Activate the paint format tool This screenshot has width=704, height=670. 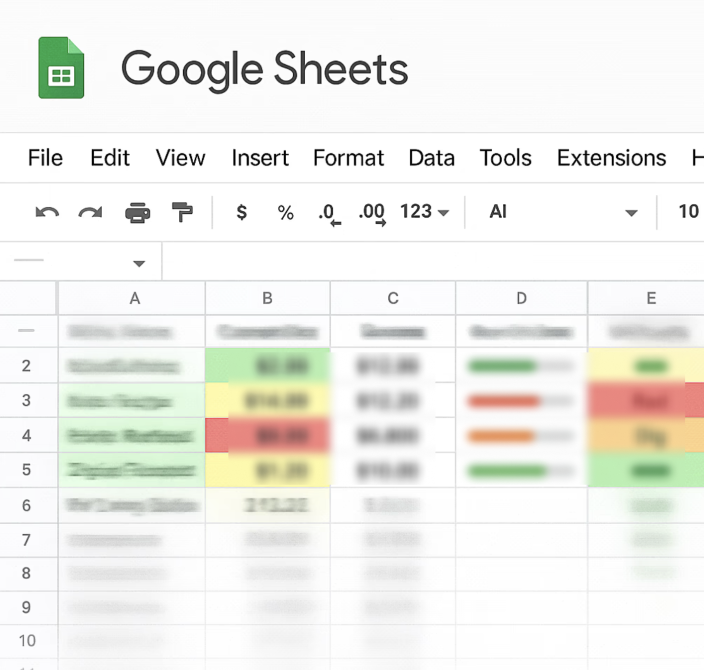click(x=182, y=212)
